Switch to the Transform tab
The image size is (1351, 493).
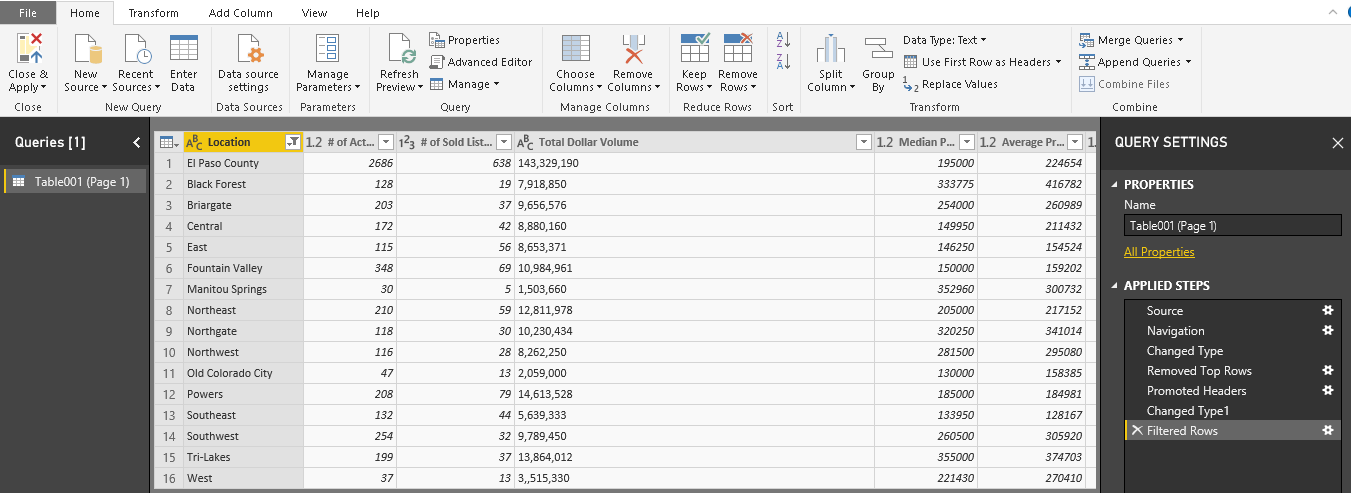point(153,13)
